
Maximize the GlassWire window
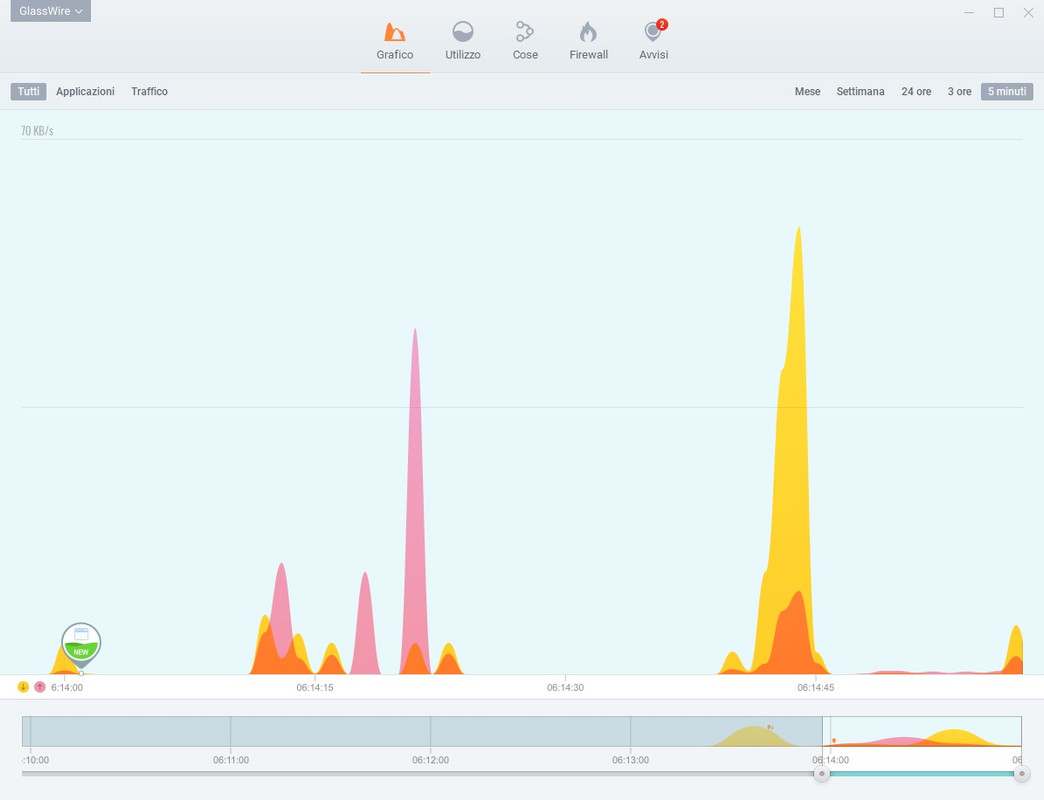[999, 12]
